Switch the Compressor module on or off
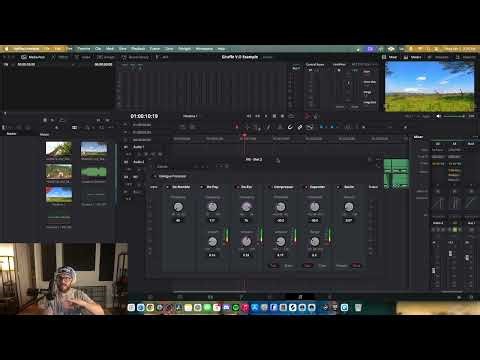Screen dimensions: 480x360 (269, 187)
